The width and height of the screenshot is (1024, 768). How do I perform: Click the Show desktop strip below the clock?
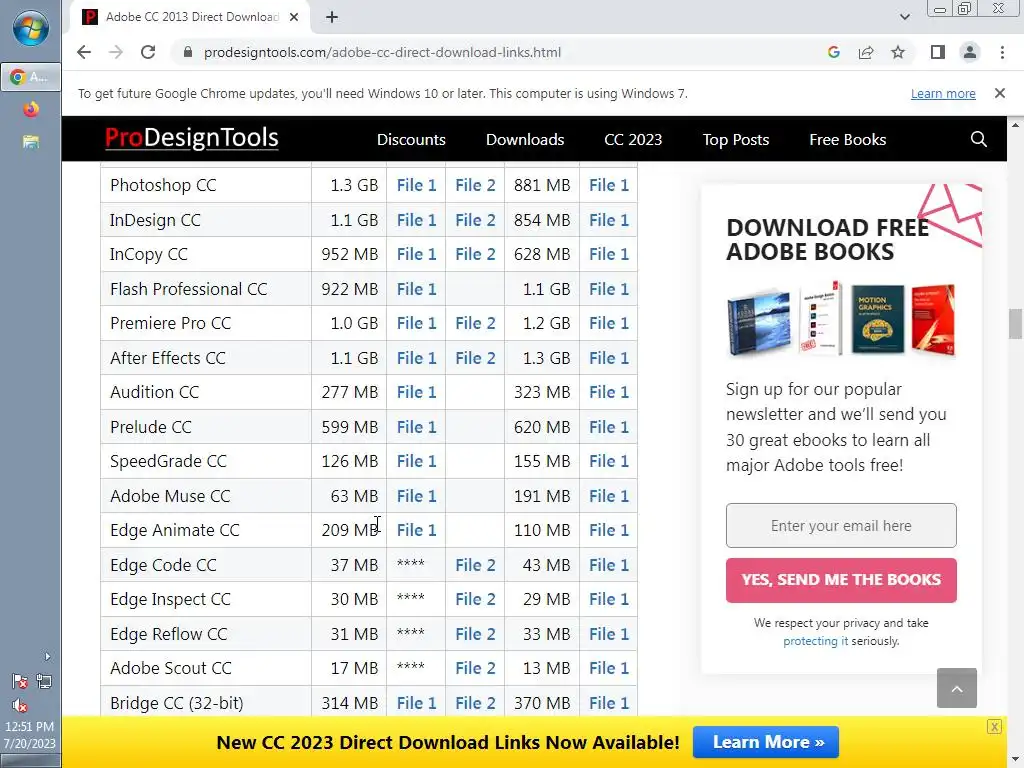point(31,761)
